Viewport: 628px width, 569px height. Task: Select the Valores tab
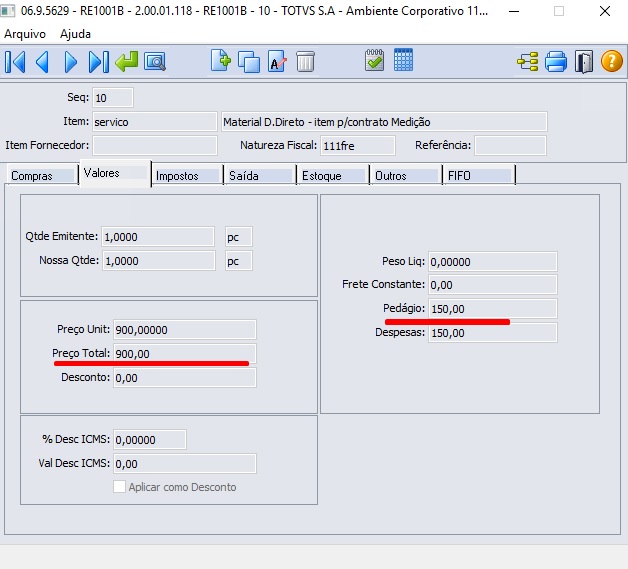pyautogui.click(x=115, y=173)
